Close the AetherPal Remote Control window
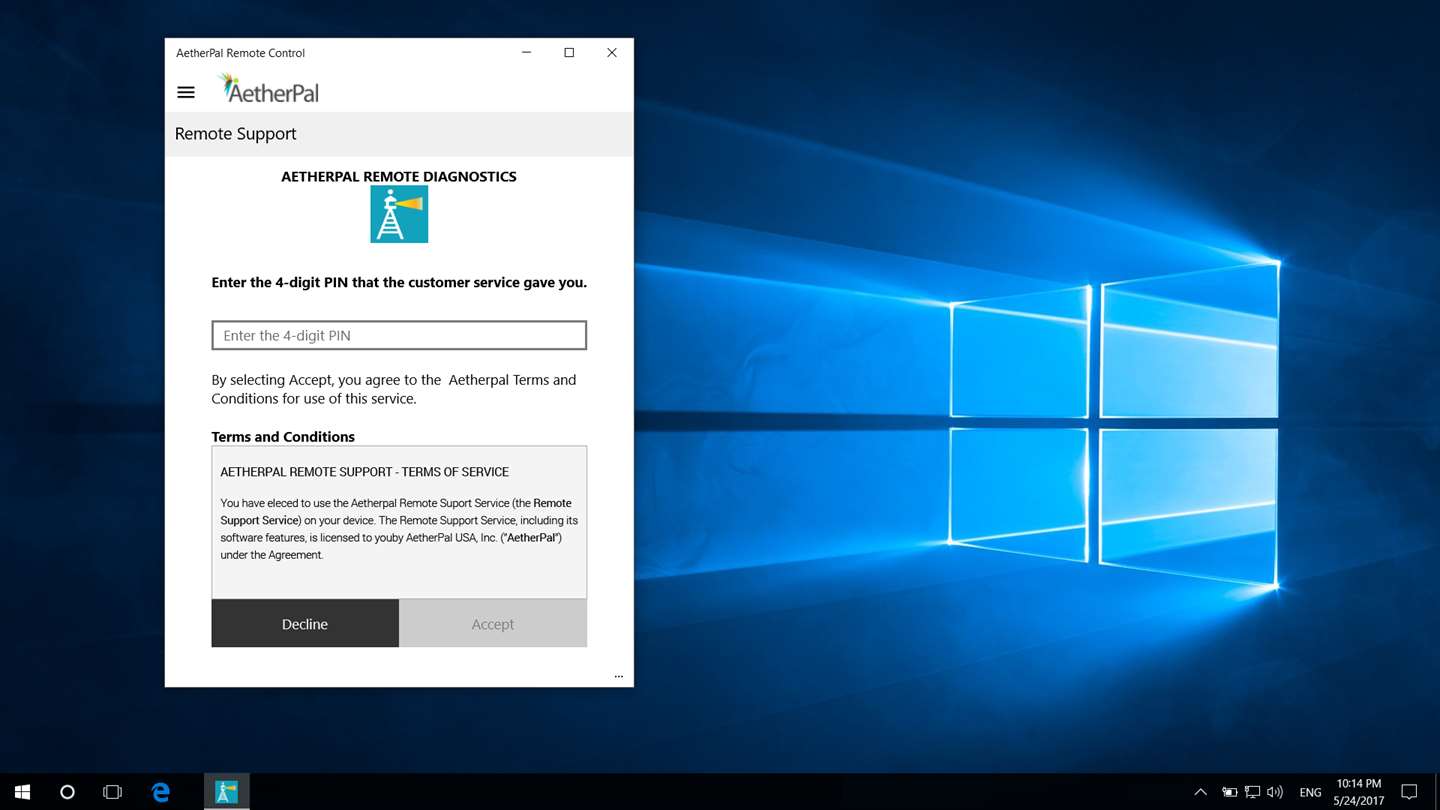The width and height of the screenshot is (1440, 810). [612, 53]
